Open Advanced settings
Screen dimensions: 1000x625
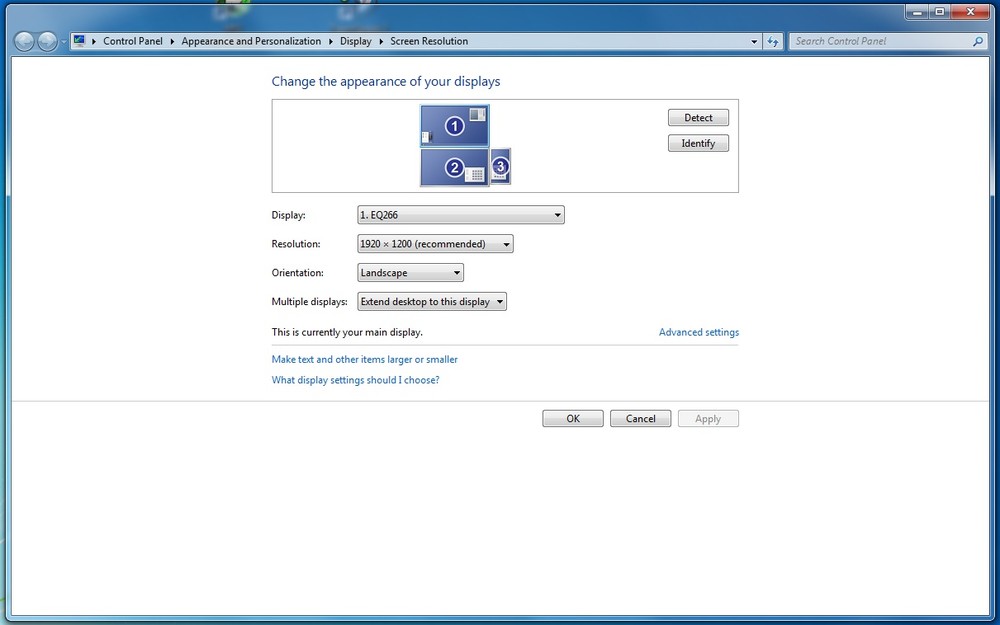[x=698, y=332]
